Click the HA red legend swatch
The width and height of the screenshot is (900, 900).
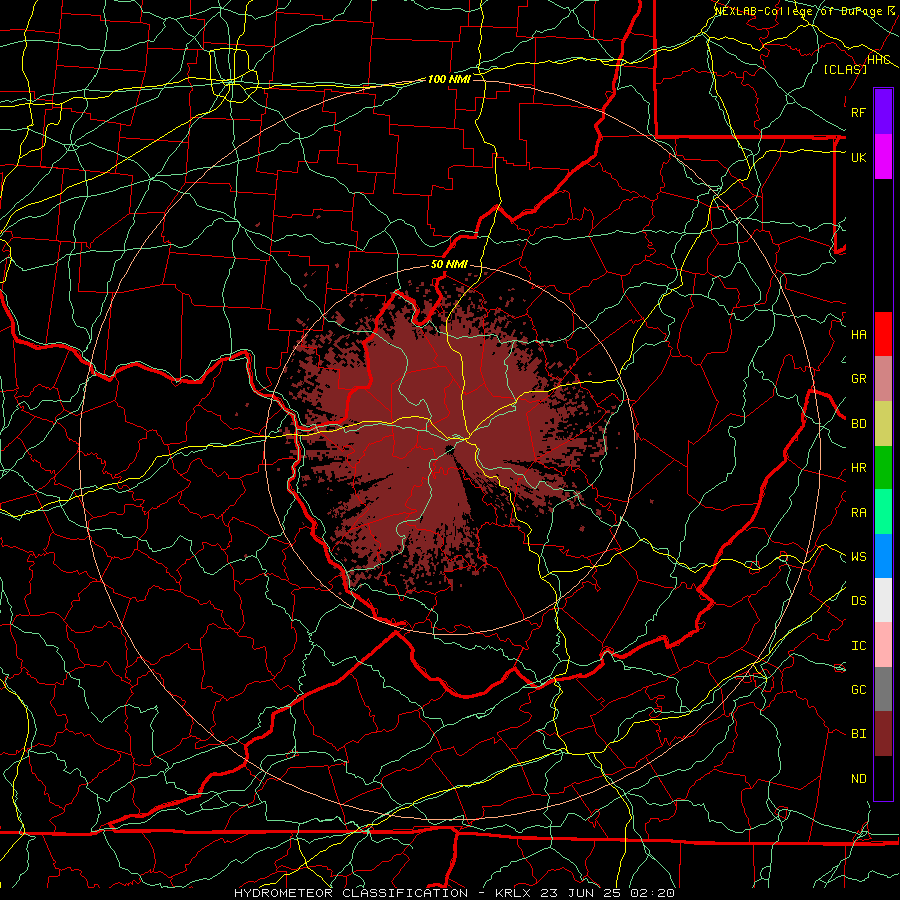coord(883,334)
